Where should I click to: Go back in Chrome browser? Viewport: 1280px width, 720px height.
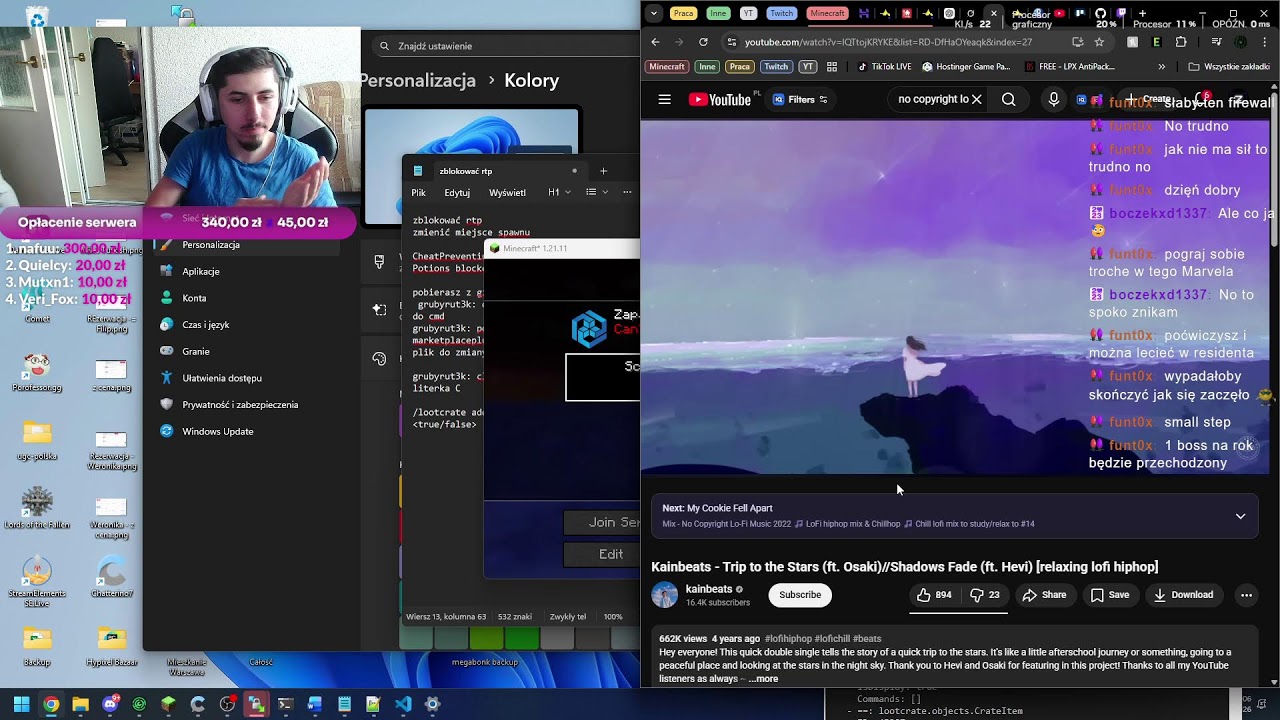click(x=655, y=42)
